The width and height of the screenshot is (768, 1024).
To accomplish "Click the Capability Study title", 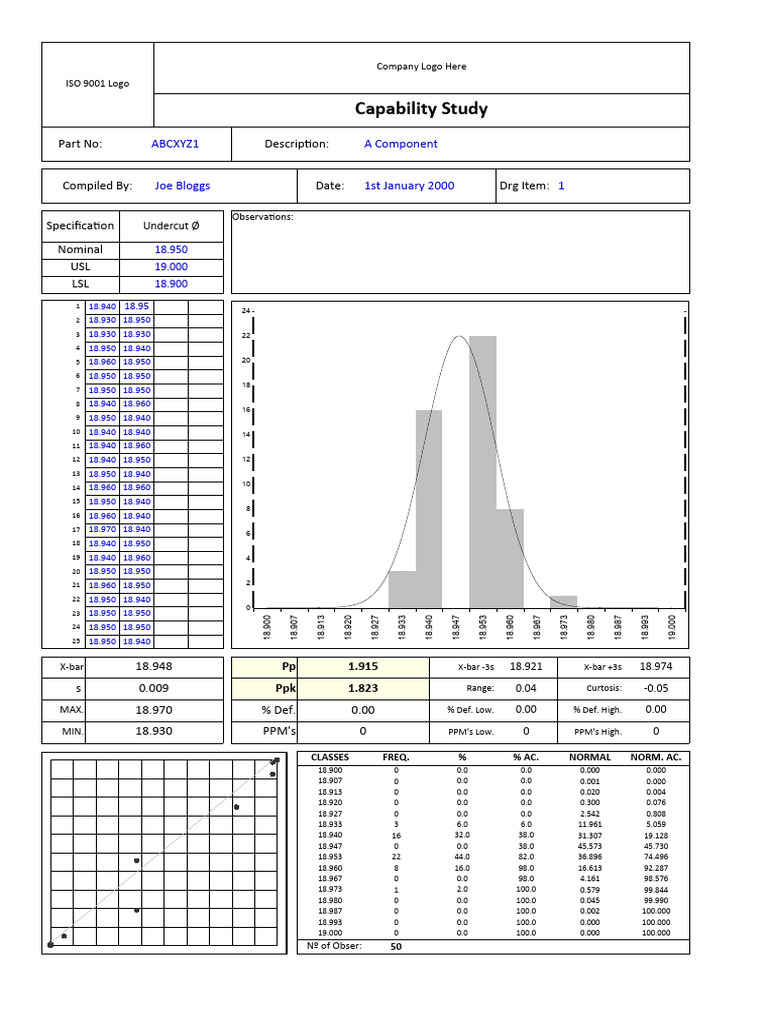I will coord(421,109).
